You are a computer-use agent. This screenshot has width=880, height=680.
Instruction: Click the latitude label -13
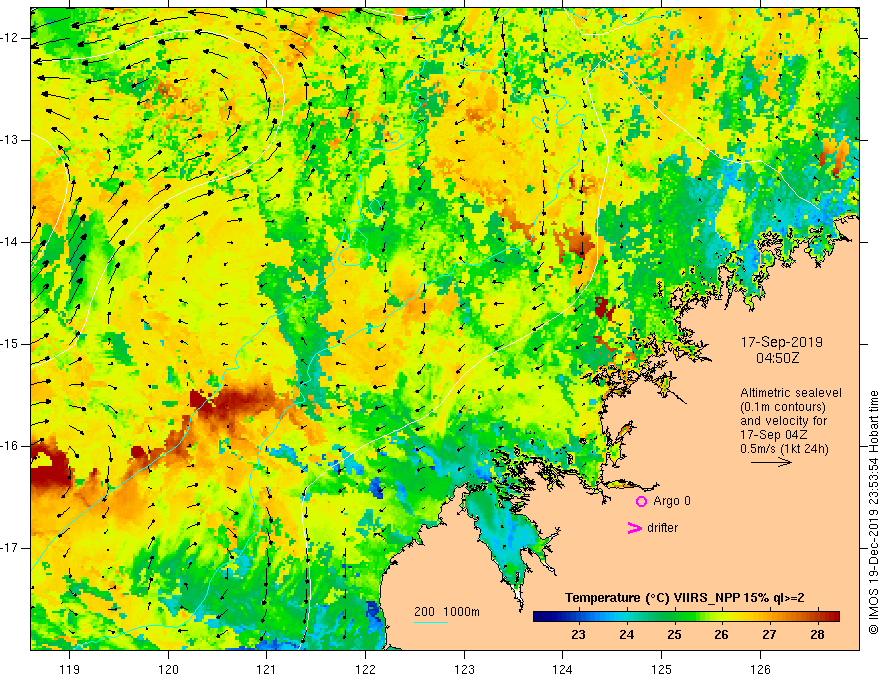(10, 140)
